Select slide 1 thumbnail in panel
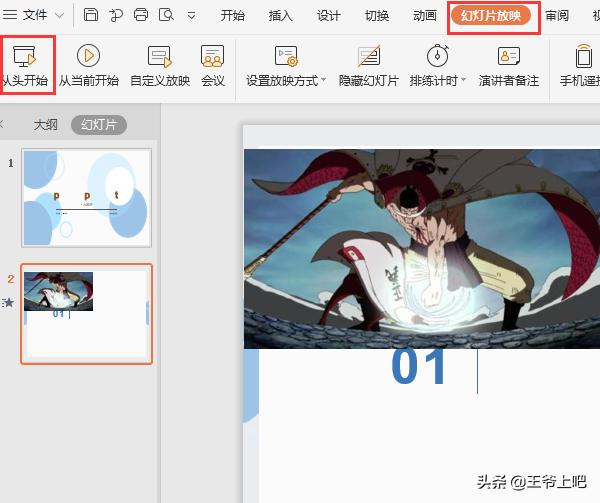600x503 pixels. (87, 198)
